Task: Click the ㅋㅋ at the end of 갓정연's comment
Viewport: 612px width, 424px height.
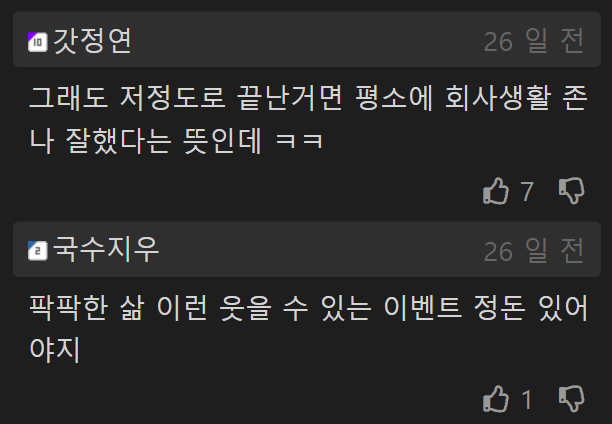Action: (299, 140)
